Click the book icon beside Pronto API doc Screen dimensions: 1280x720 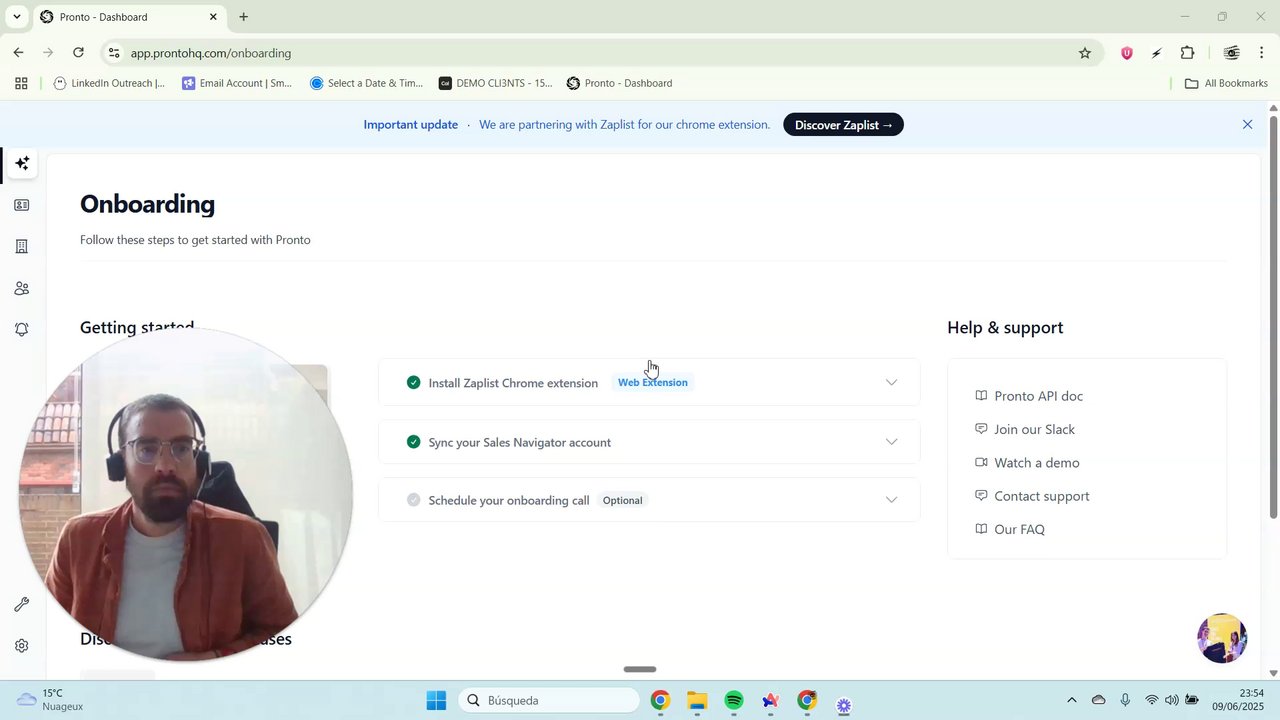click(x=981, y=396)
